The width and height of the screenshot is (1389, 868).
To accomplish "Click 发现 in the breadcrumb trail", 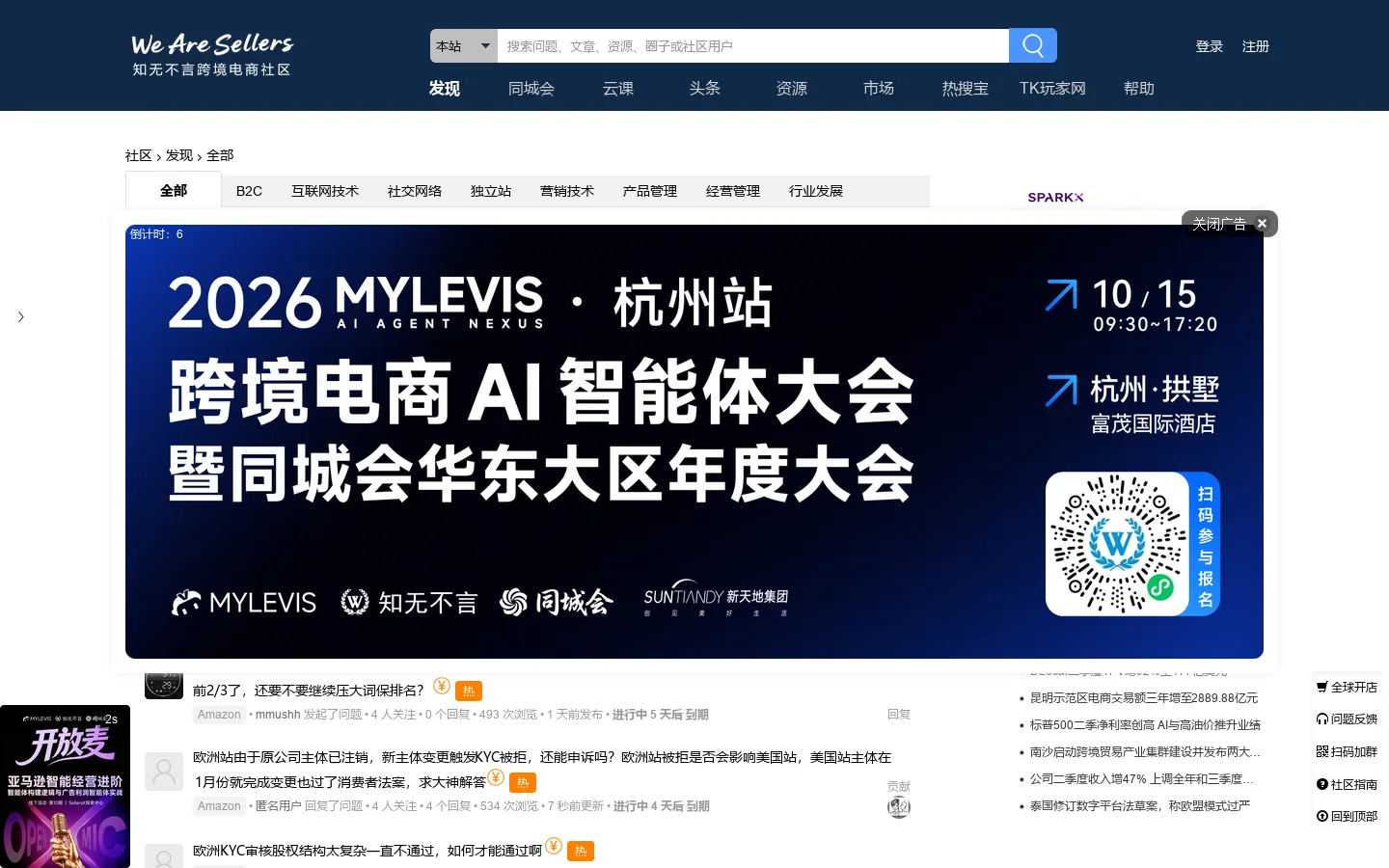I will click(x=179, y=155).
